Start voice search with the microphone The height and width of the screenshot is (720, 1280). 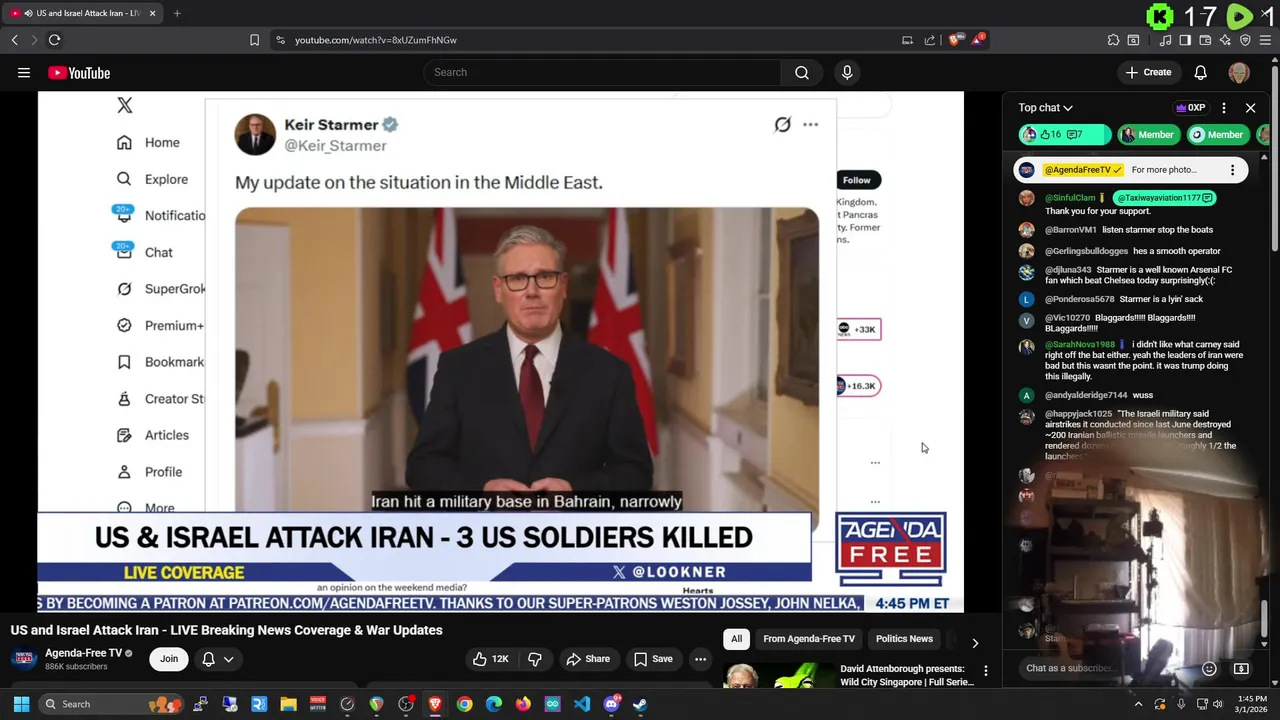847,72
